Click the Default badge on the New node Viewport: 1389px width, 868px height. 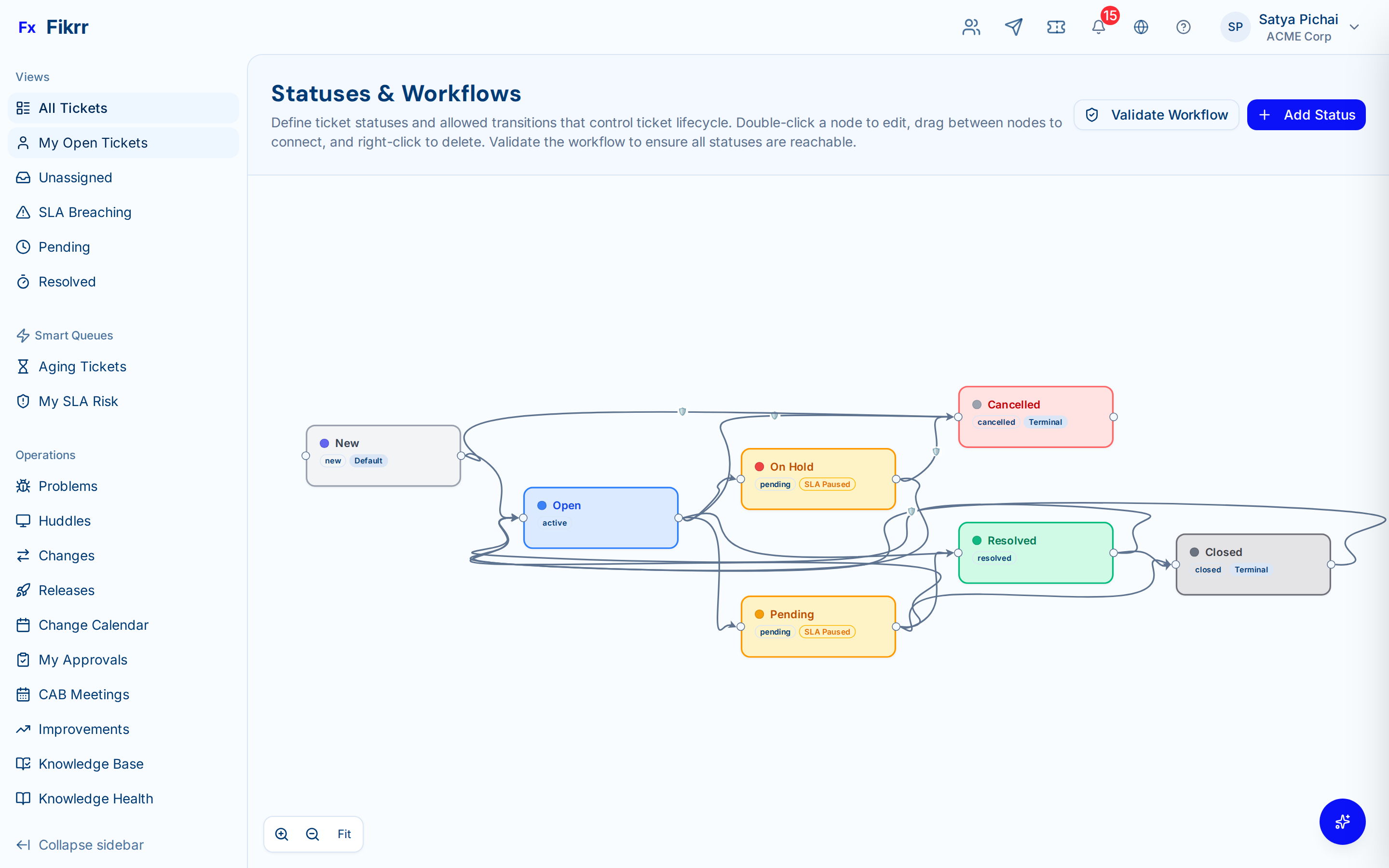click(x=368, y=461)
